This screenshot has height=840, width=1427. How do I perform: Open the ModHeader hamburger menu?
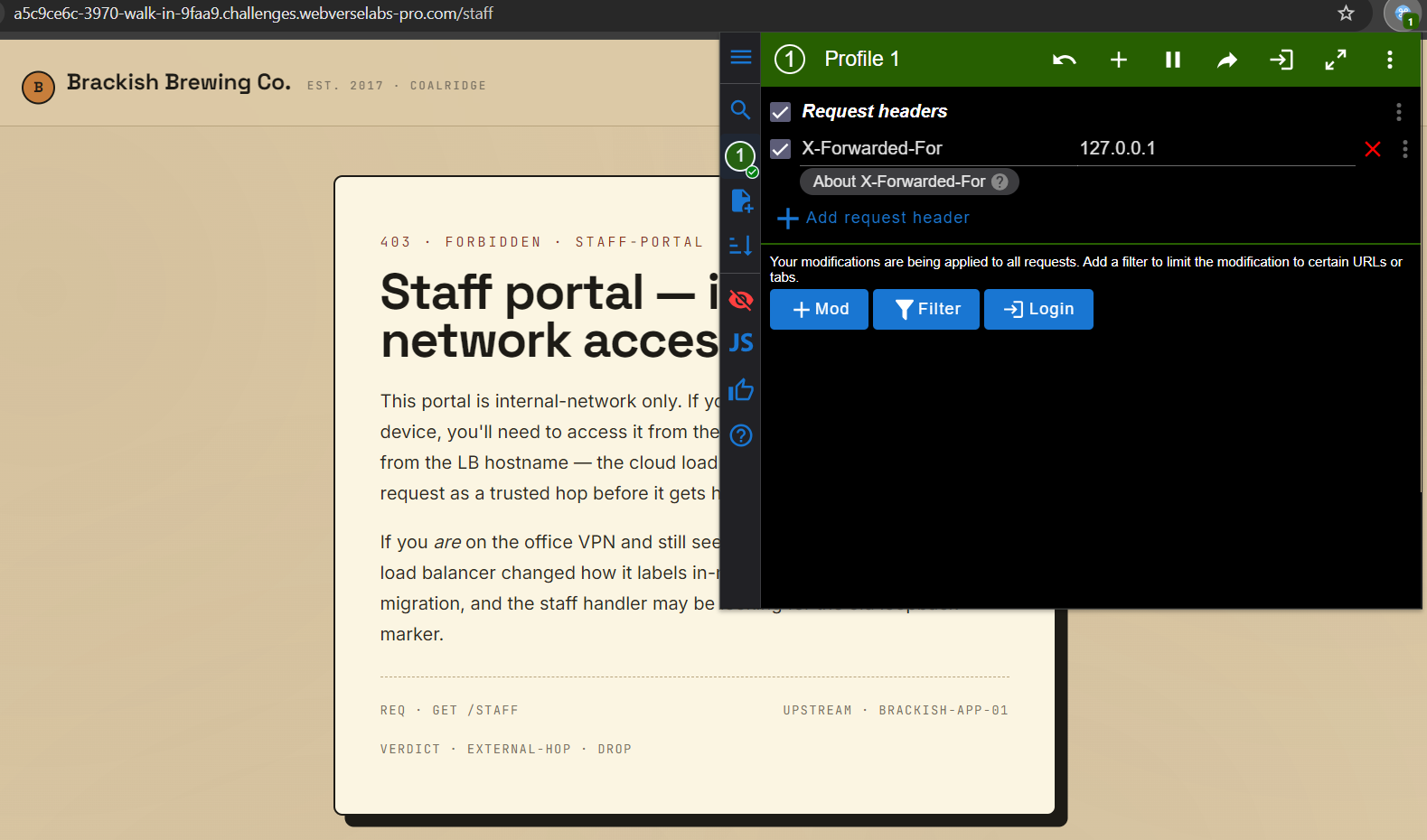point(740,58)
